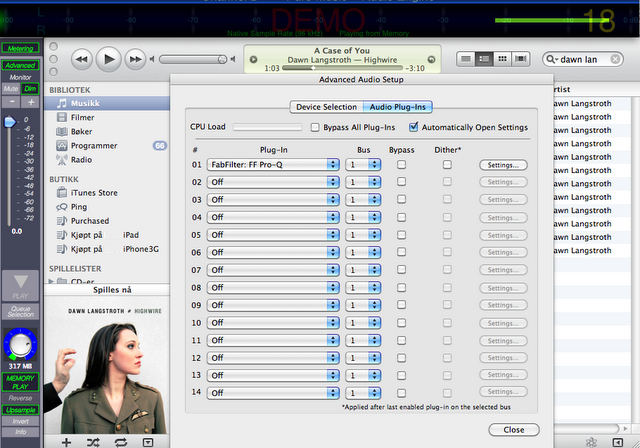Open Ping in the sidebar
The width and height of the screenshot is (640, 448).
[79, 207]
